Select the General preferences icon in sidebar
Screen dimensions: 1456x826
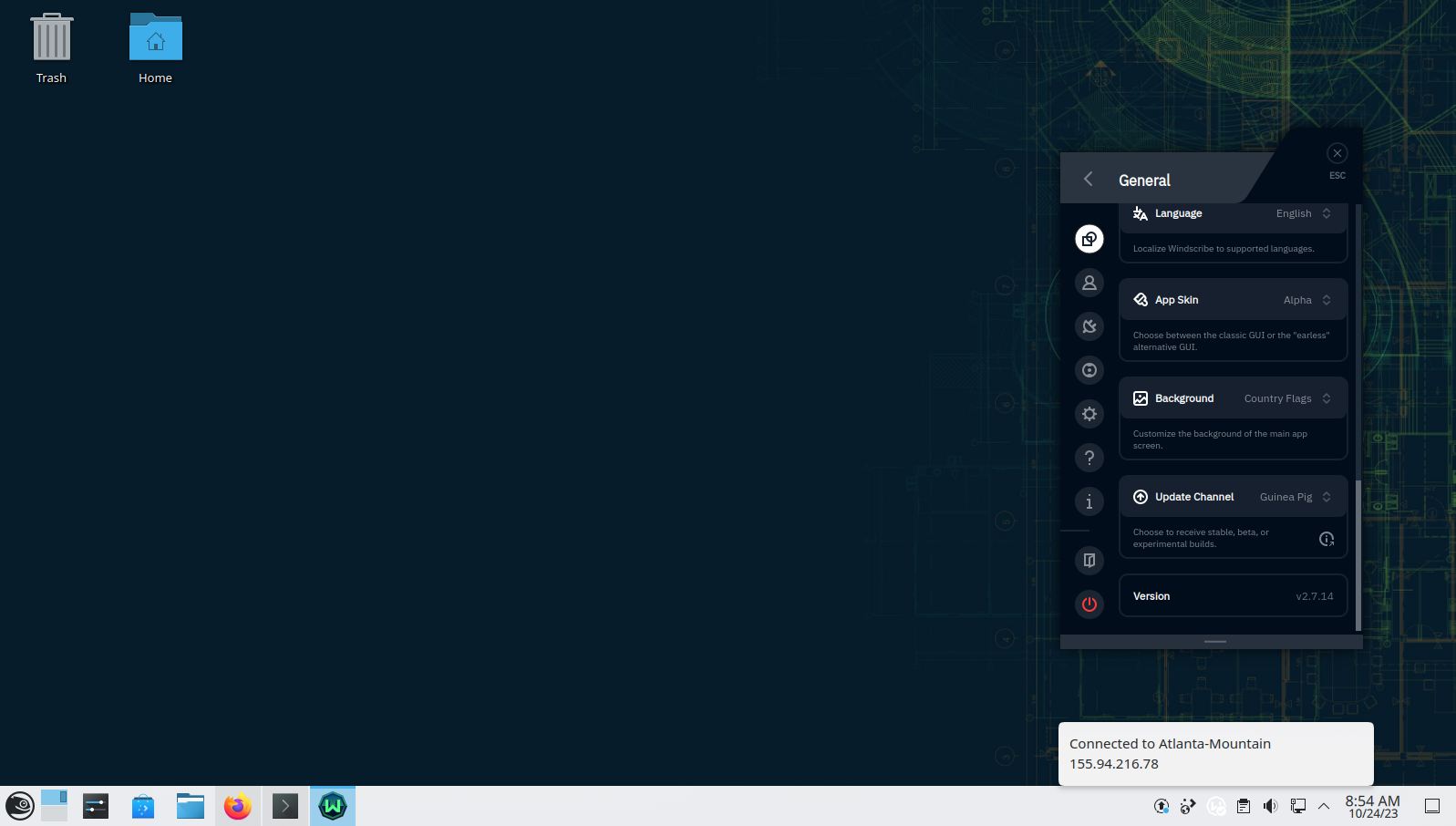[1089, 239]
